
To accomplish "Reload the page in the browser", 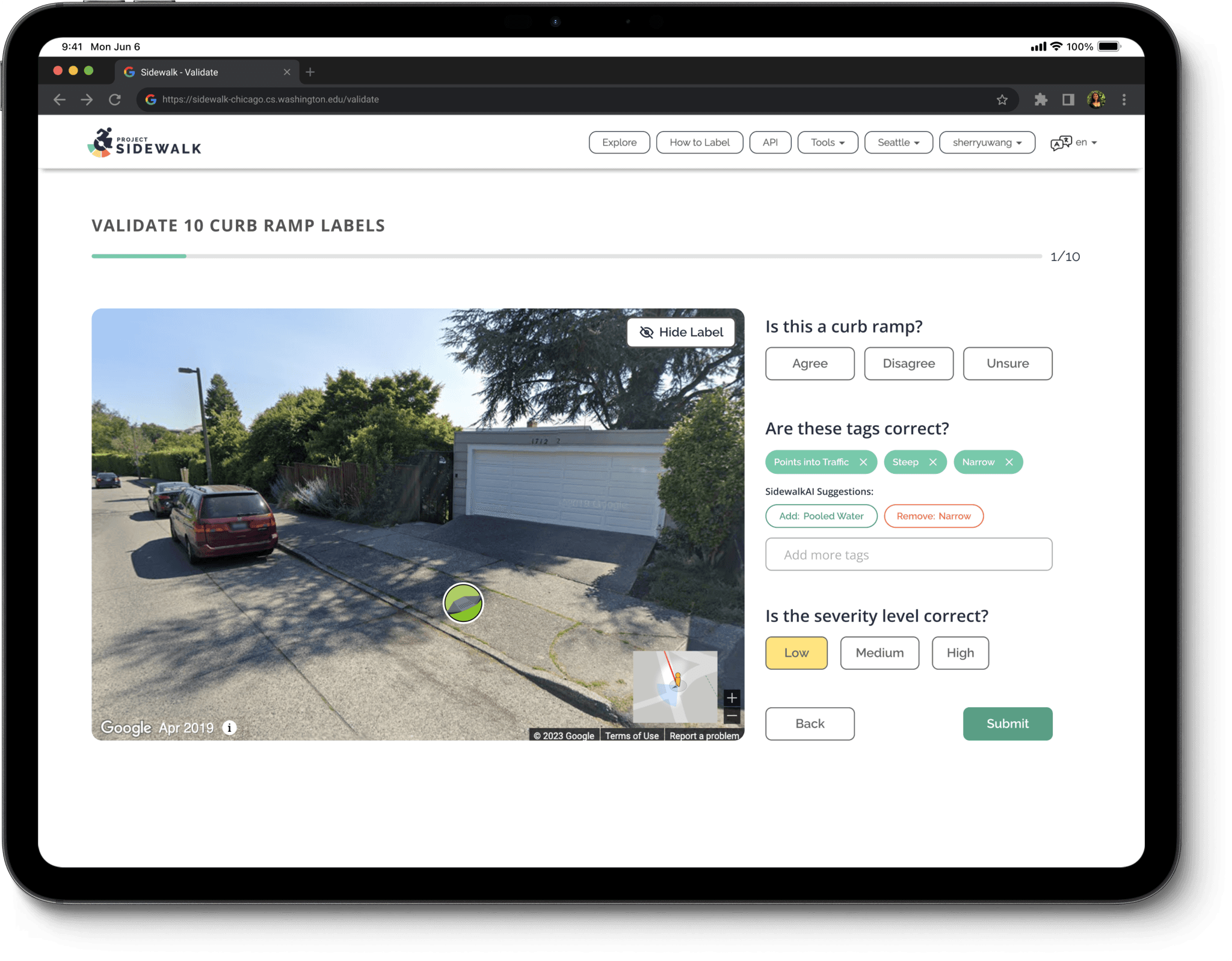I will pyautogui.click(x=115, y=100).
